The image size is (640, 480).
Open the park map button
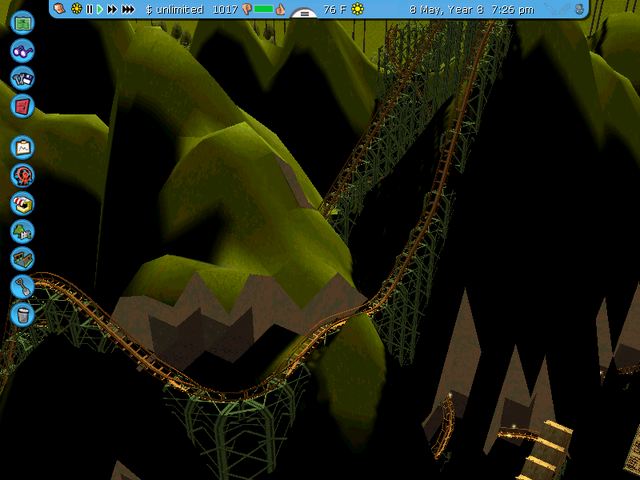pyautogui.click(x=22, y=22)
